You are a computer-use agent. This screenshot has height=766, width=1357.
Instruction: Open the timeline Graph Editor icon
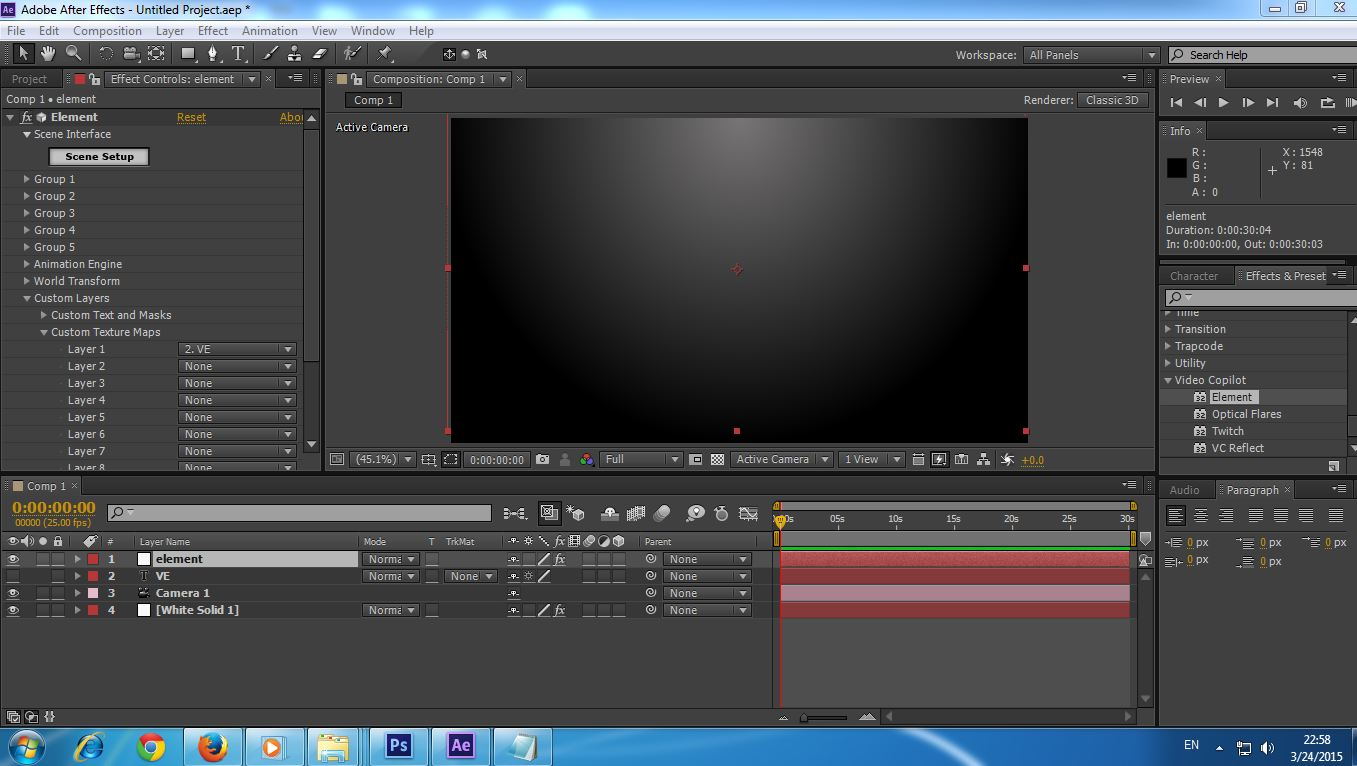748,514
